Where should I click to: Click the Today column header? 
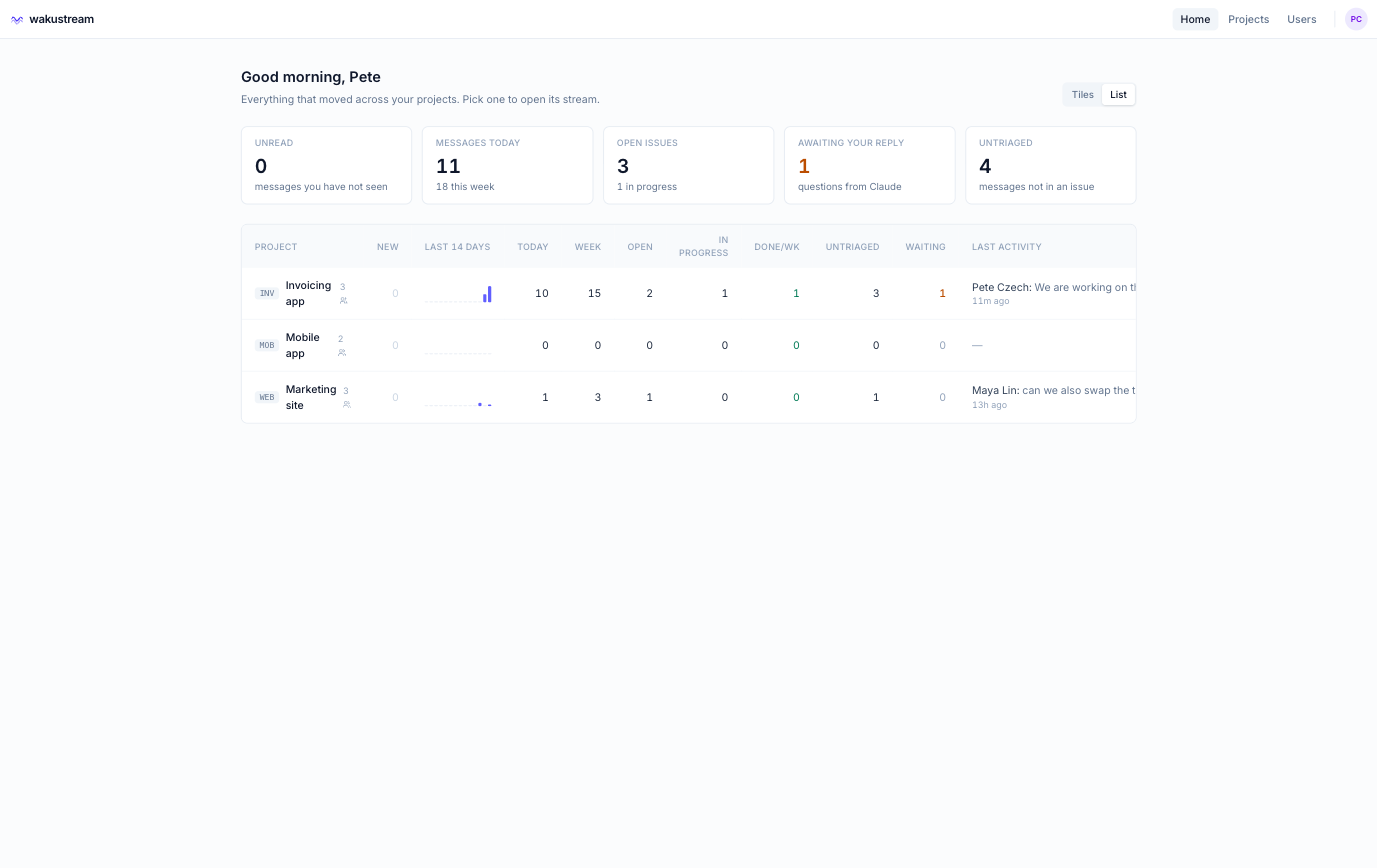click(533, 247)
